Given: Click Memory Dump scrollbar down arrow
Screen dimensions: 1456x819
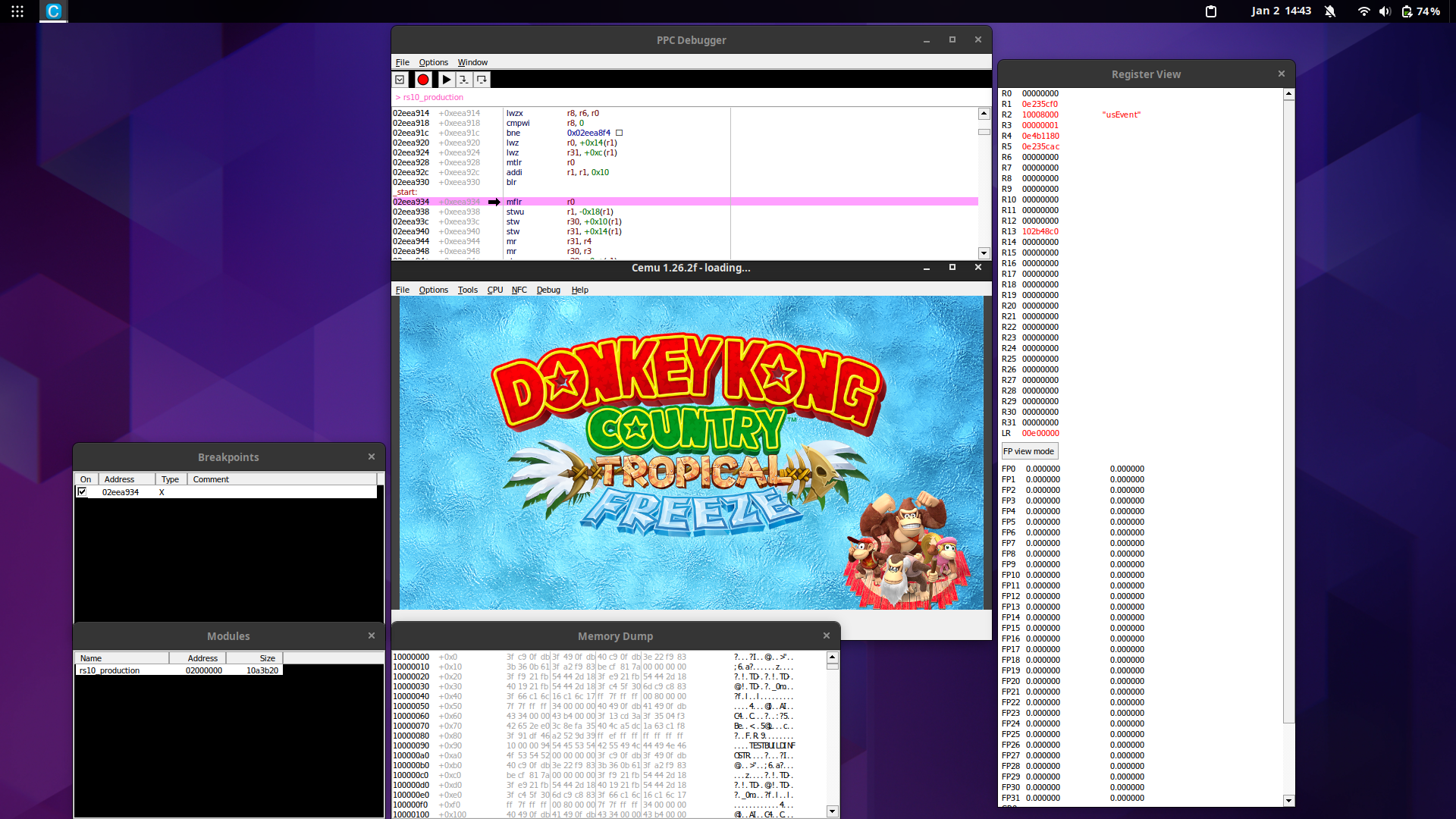Looking at the screenshot, I should pos(833,811).
